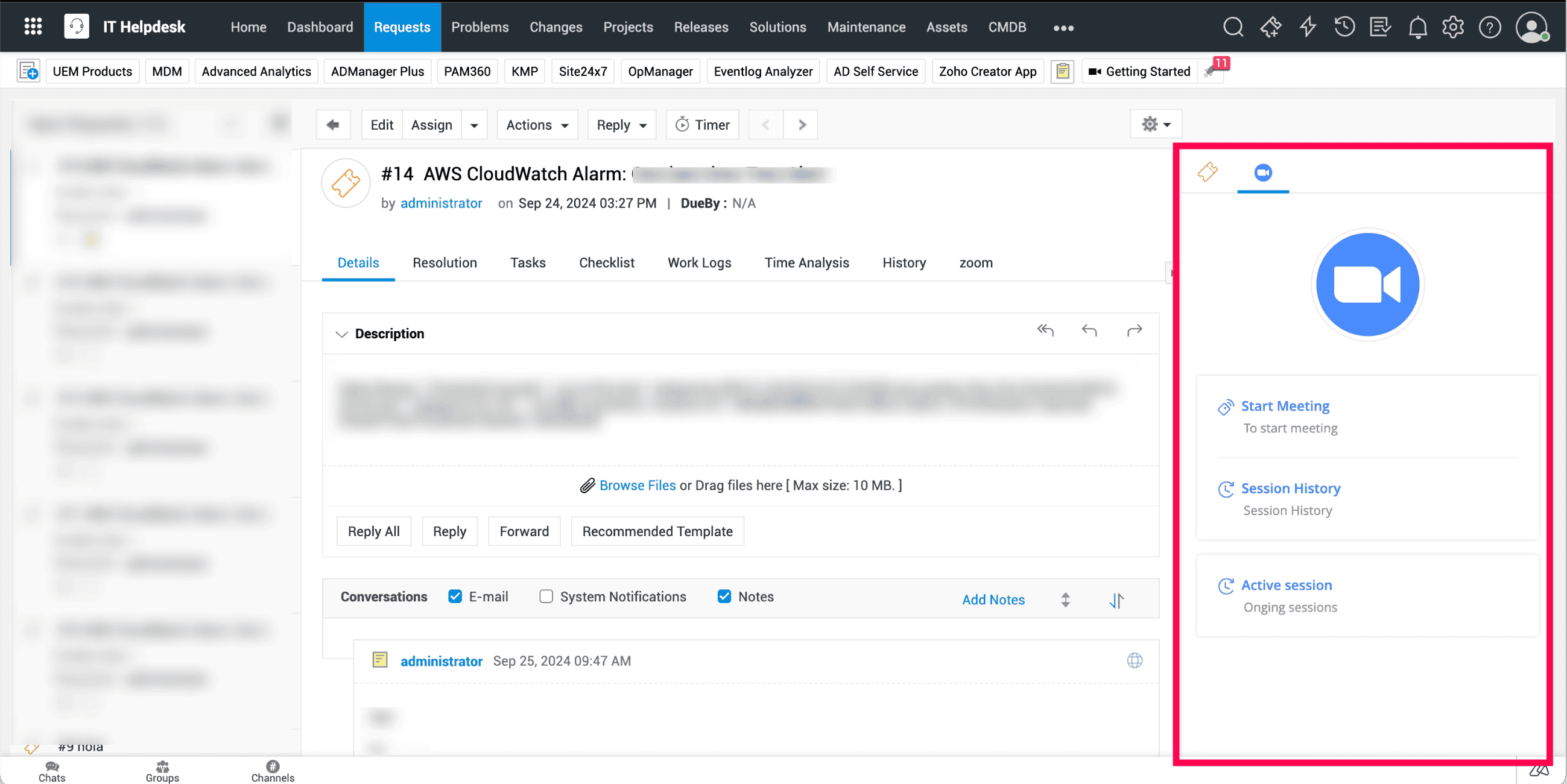
Task: Switch to the Time Analysis tab
Action: 806,263
